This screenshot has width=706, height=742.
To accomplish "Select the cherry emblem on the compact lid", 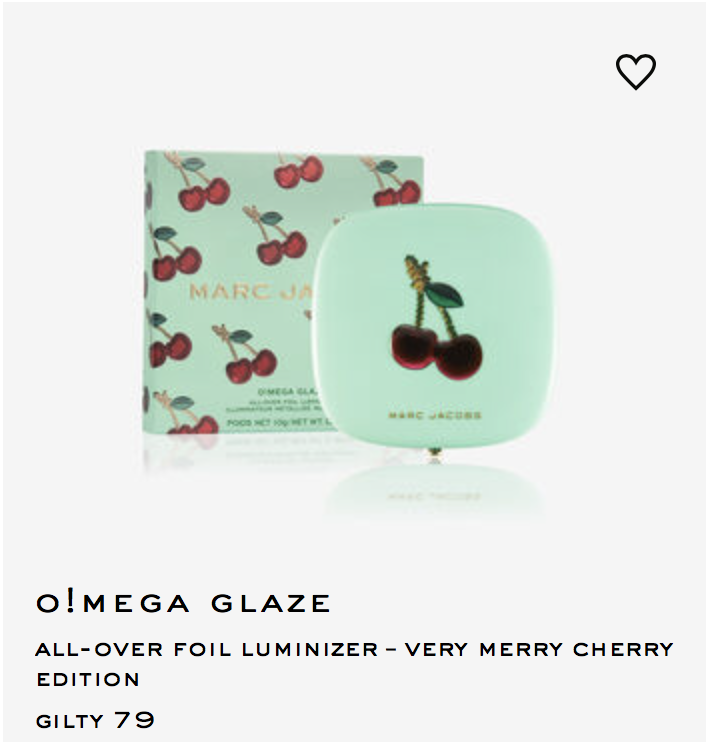I will pos(436,318).
